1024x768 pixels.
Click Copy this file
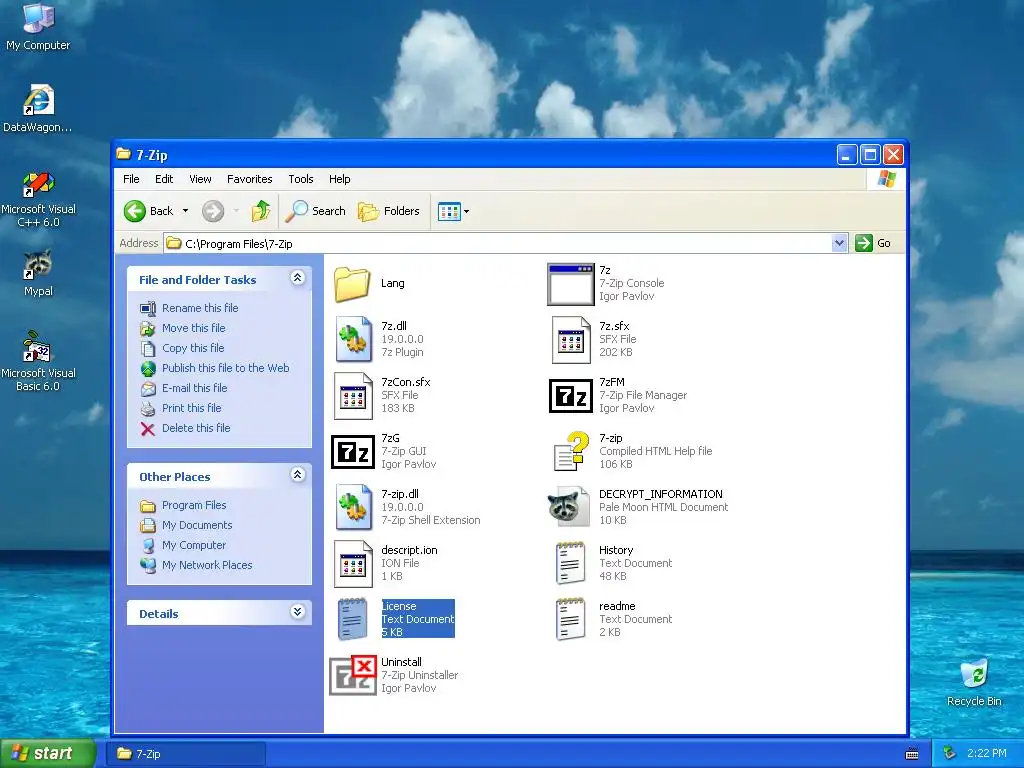(x=193, y=348)
